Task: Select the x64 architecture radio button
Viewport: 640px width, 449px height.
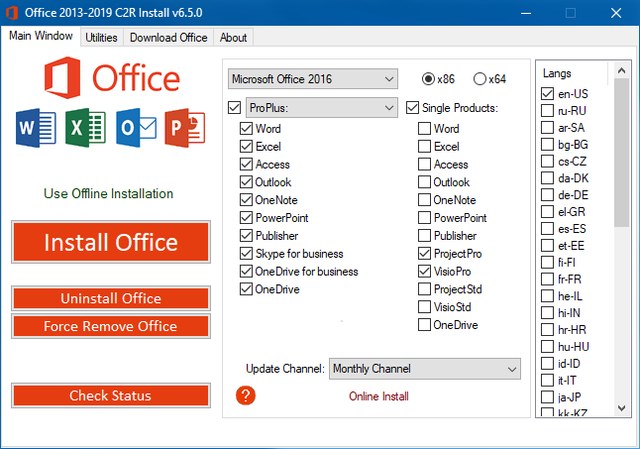Action: pyautogui.click(x=480, y=78)
